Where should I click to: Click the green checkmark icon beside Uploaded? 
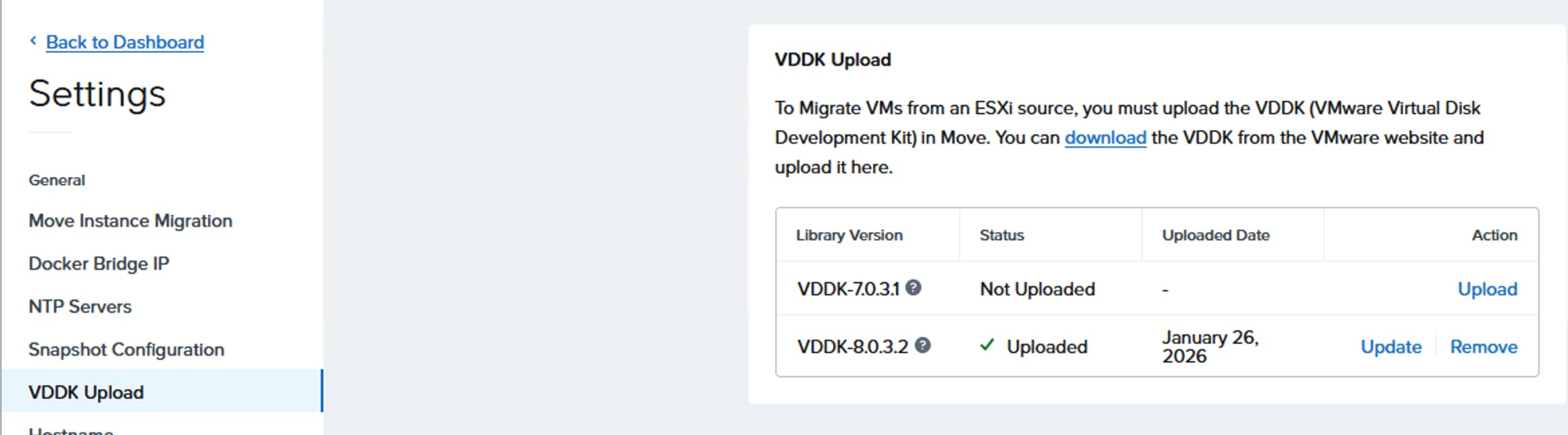[987, 346]
